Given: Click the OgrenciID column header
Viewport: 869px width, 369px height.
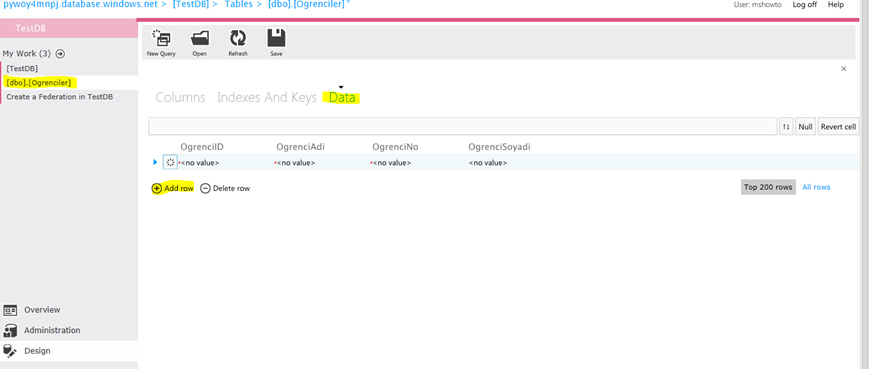Looking at the screenshot, I should 202,147.
